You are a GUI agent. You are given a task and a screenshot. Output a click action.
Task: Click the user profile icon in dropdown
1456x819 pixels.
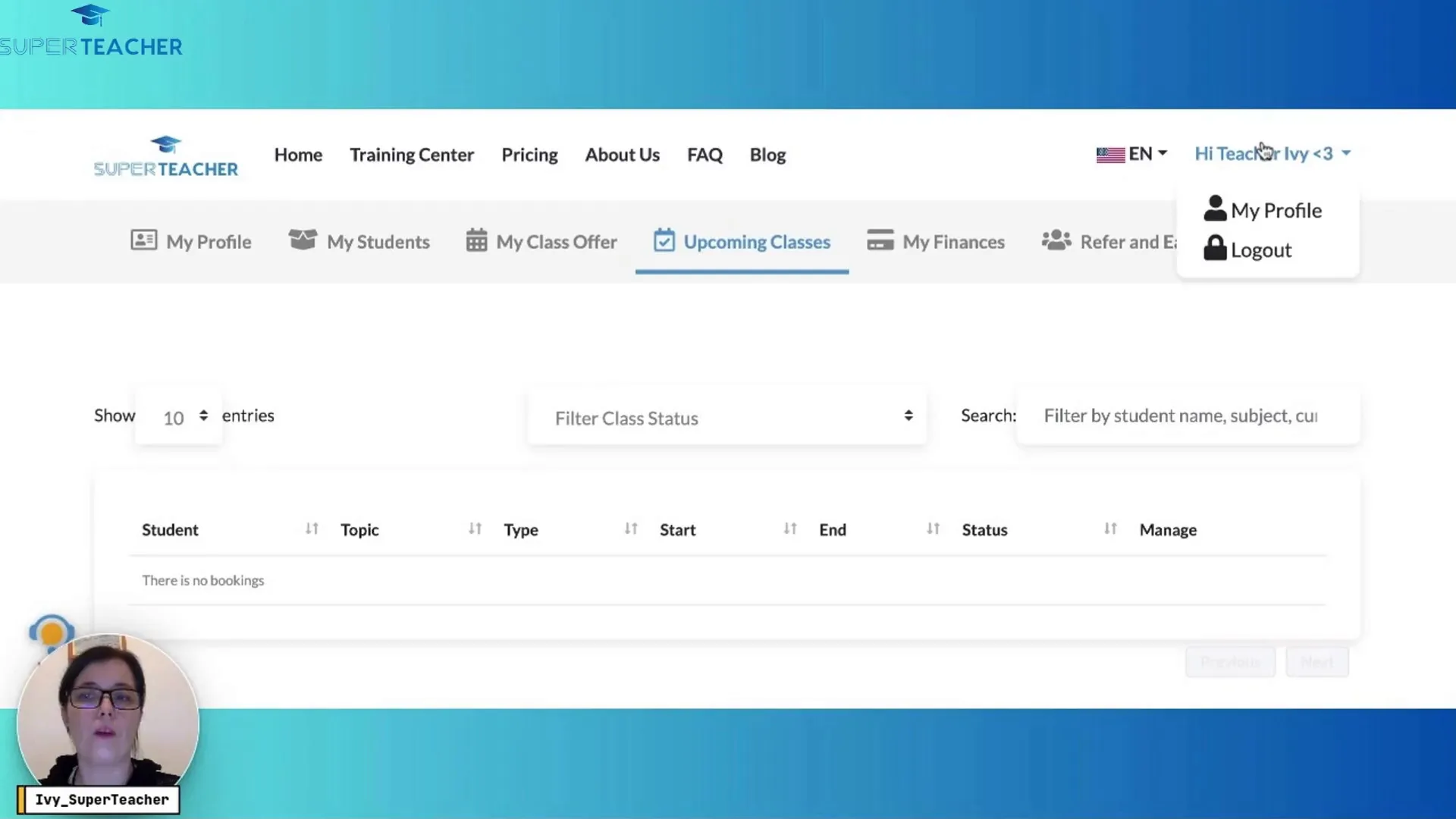tap(1215, 208)
